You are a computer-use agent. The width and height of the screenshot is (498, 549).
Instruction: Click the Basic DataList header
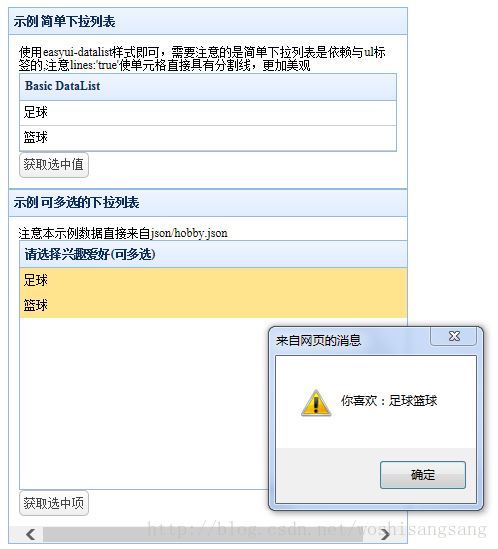(208, 87)
